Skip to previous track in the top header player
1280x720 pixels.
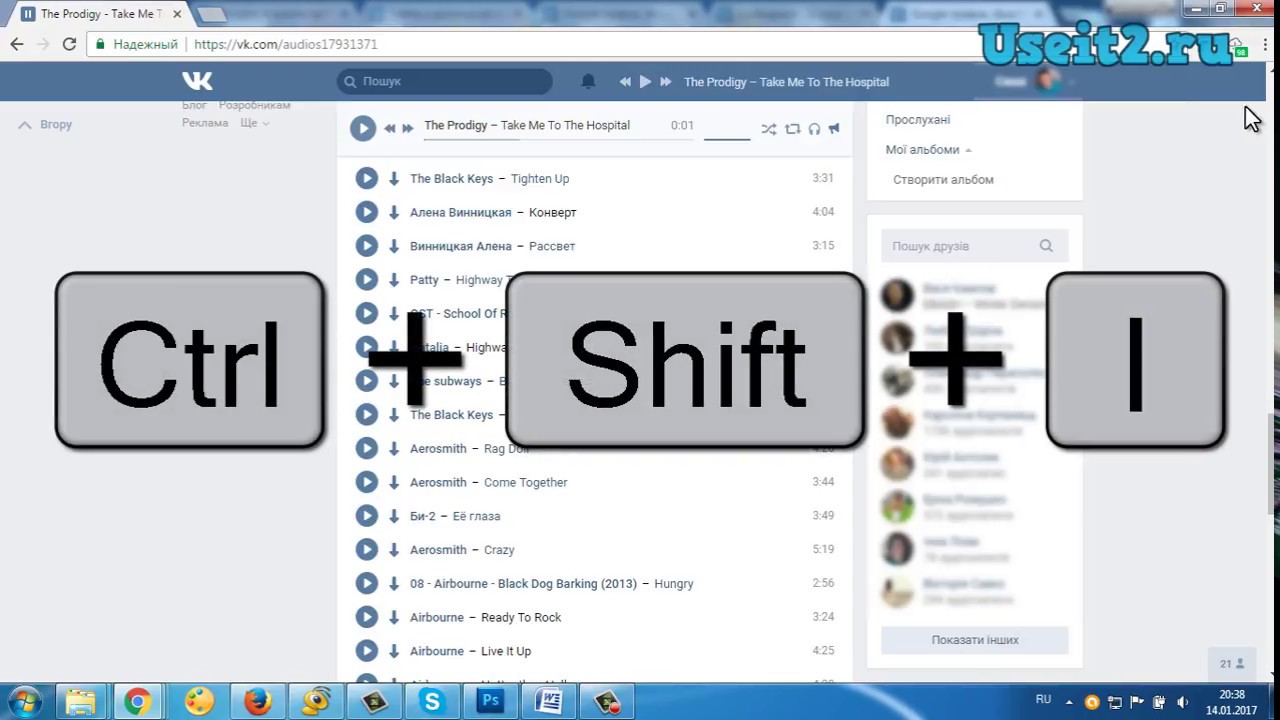click(625, 82)
